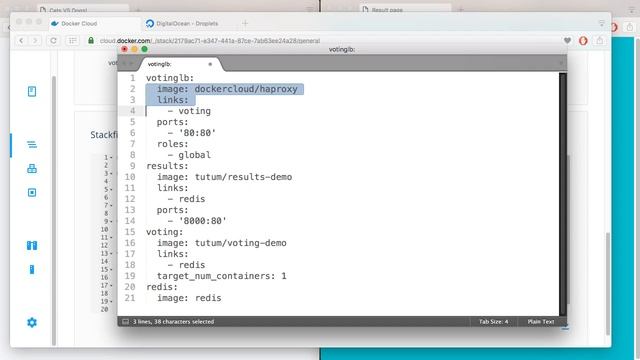Viewport: 640px width, 360px height.
Task: Click the Docker Cloud page vertical scrollbar
Action: pyautogui.click(x=608, y=284)
